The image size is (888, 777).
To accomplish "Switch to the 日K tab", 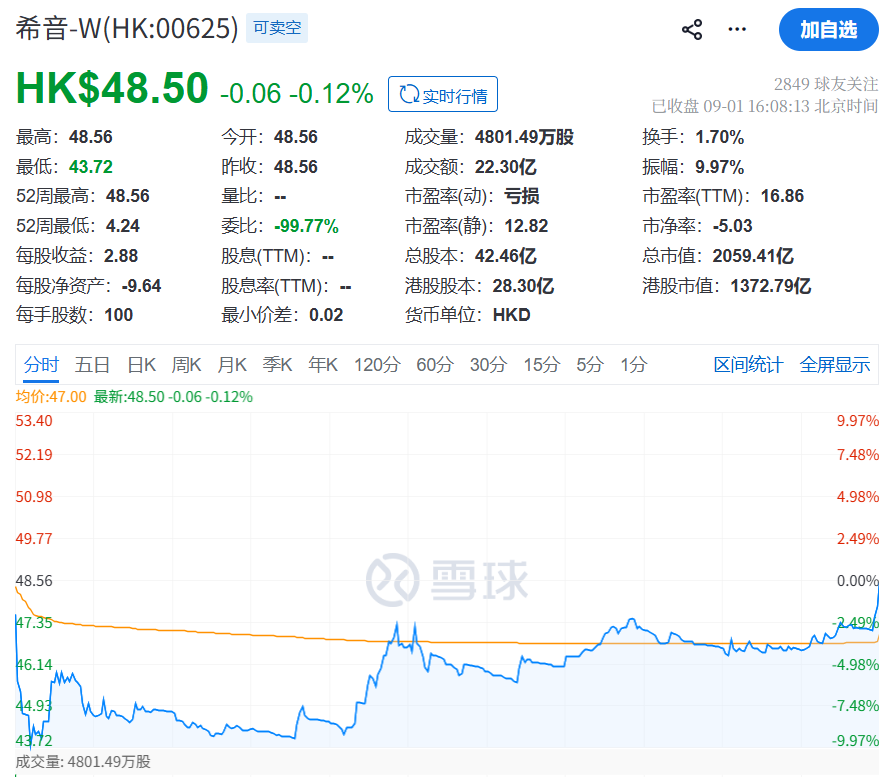I will (x=142, y=365).
